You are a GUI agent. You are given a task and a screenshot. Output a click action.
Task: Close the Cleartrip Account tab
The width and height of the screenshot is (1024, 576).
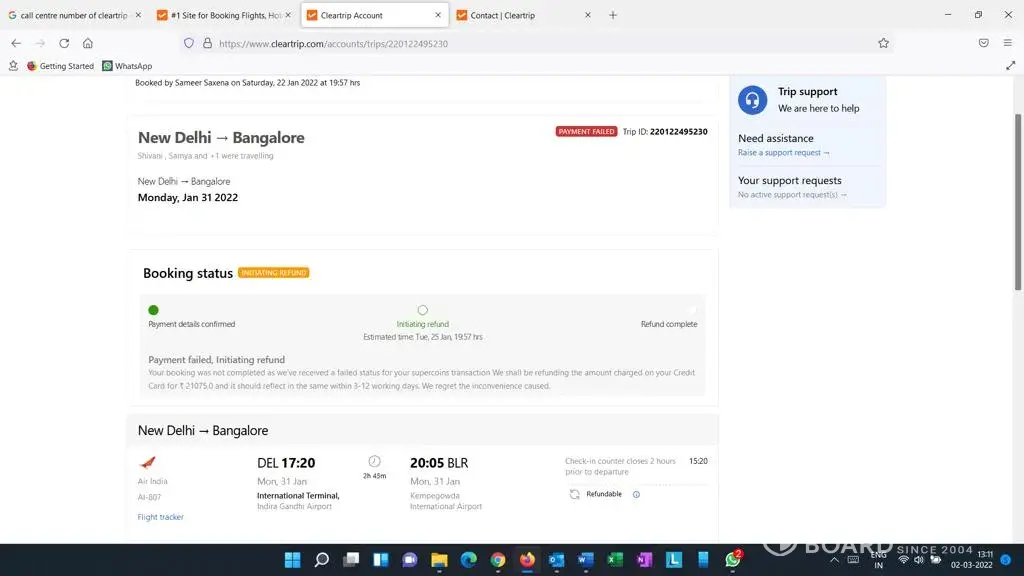click(438, 15)
